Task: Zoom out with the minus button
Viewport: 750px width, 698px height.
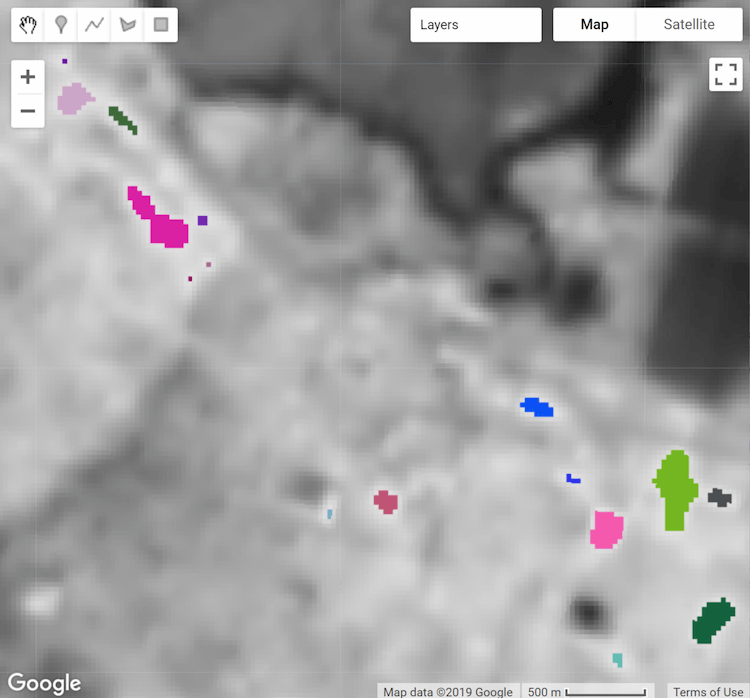Action: click(x=28, y=110)
